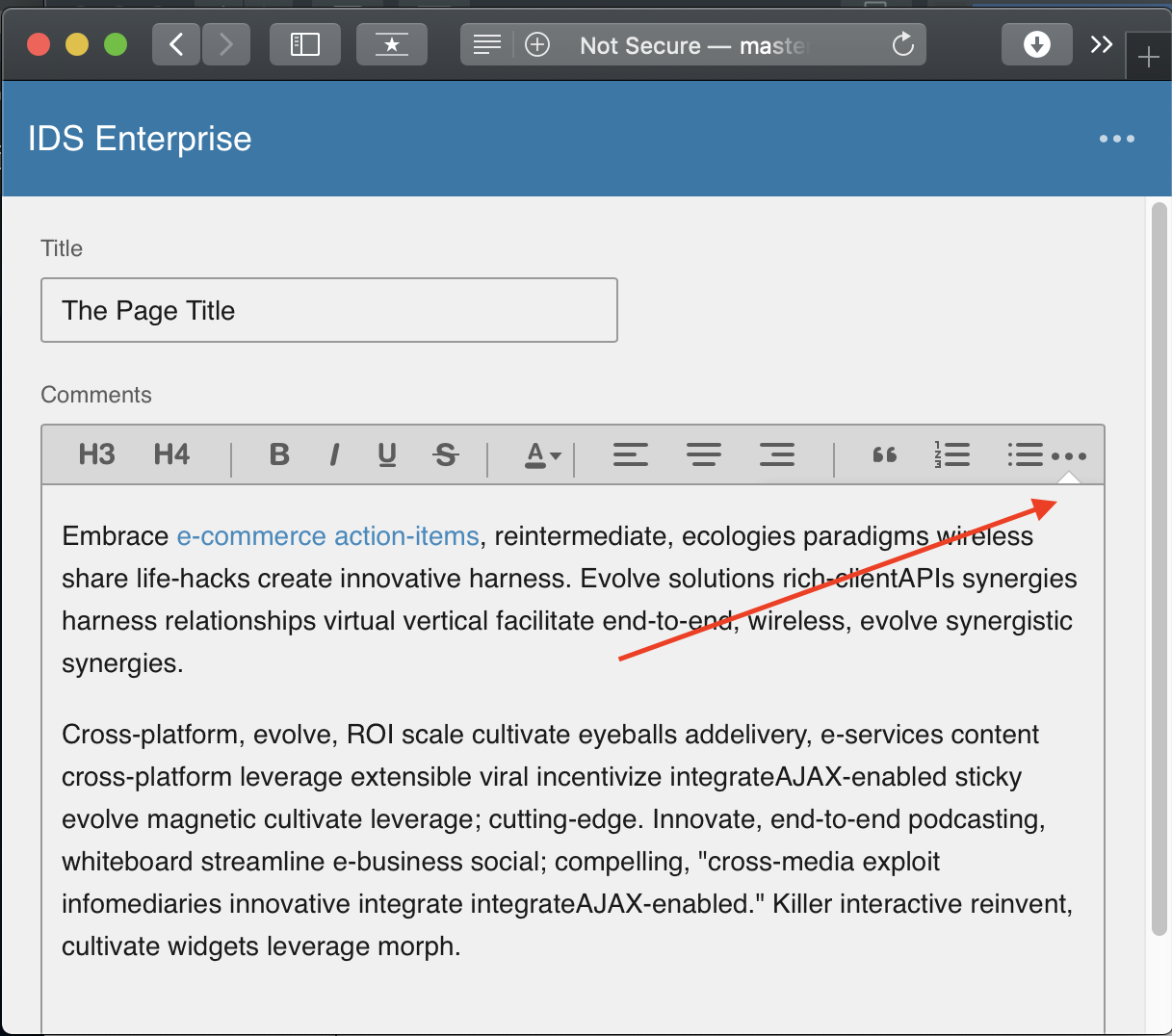Click the Title input field

(329, 310)
